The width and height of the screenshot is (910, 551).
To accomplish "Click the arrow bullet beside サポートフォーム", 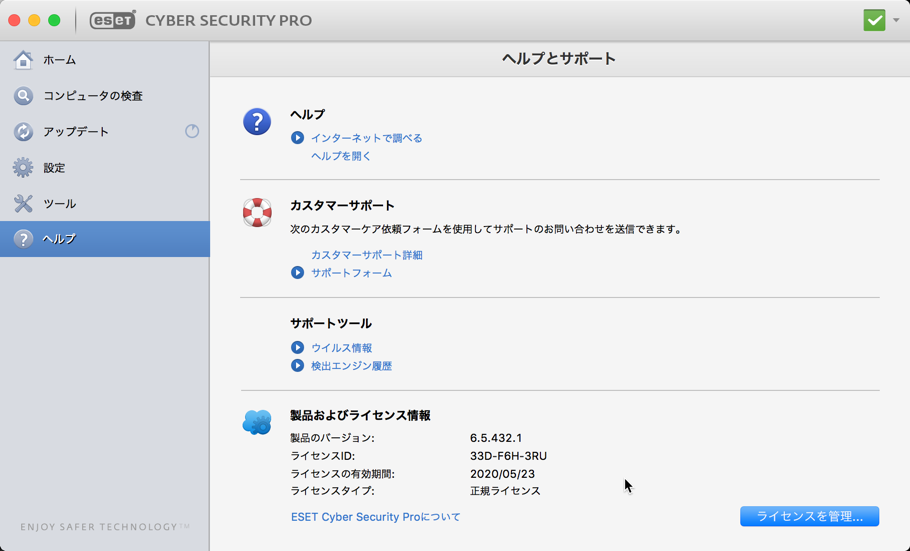I will click(x=297, y=272).
